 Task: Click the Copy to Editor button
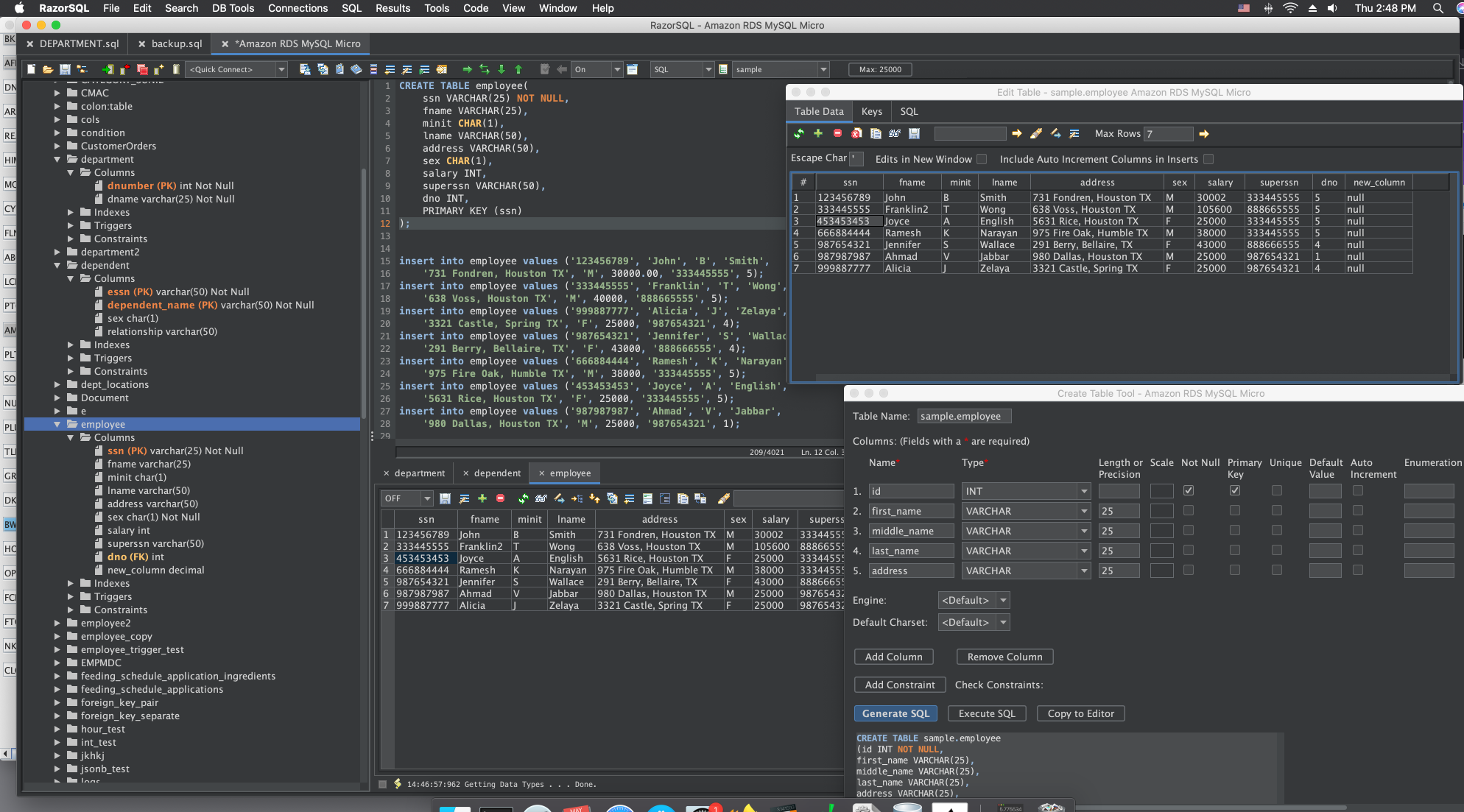pyautogui.click(x=1080, y=713)
